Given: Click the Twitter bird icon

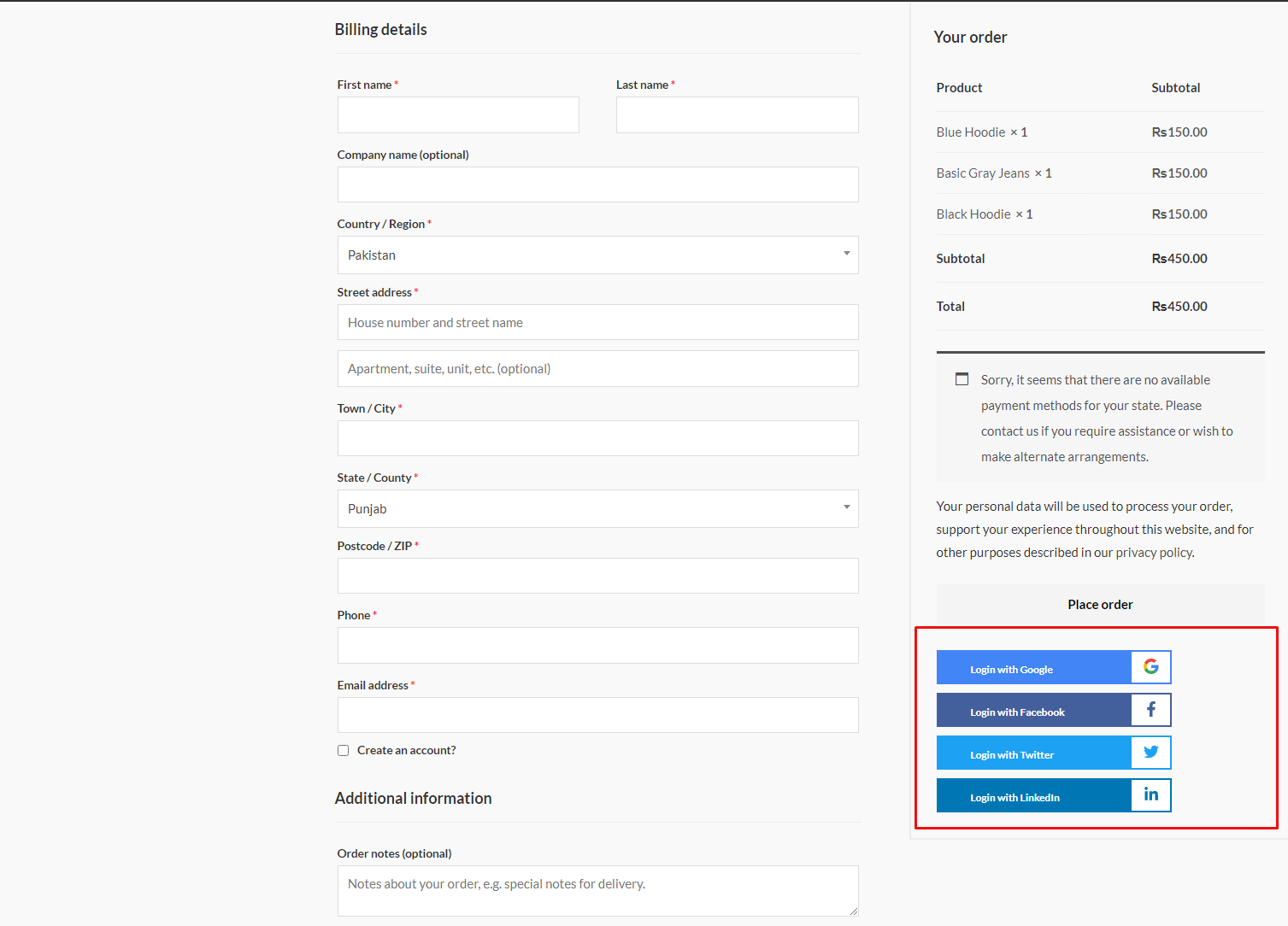Looking at the screenshot, I should point(1150,752).
